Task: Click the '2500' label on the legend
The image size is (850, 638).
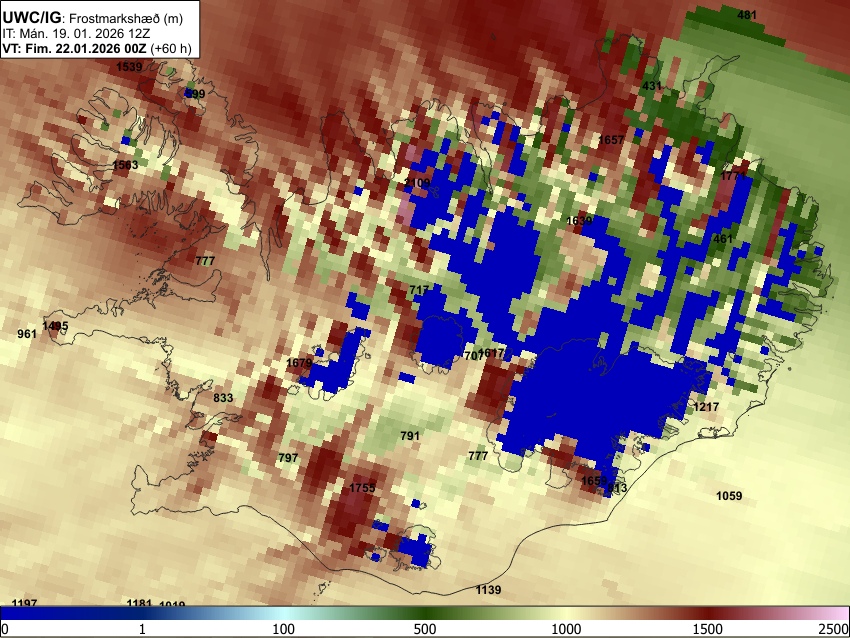Action: pos(834,629)
